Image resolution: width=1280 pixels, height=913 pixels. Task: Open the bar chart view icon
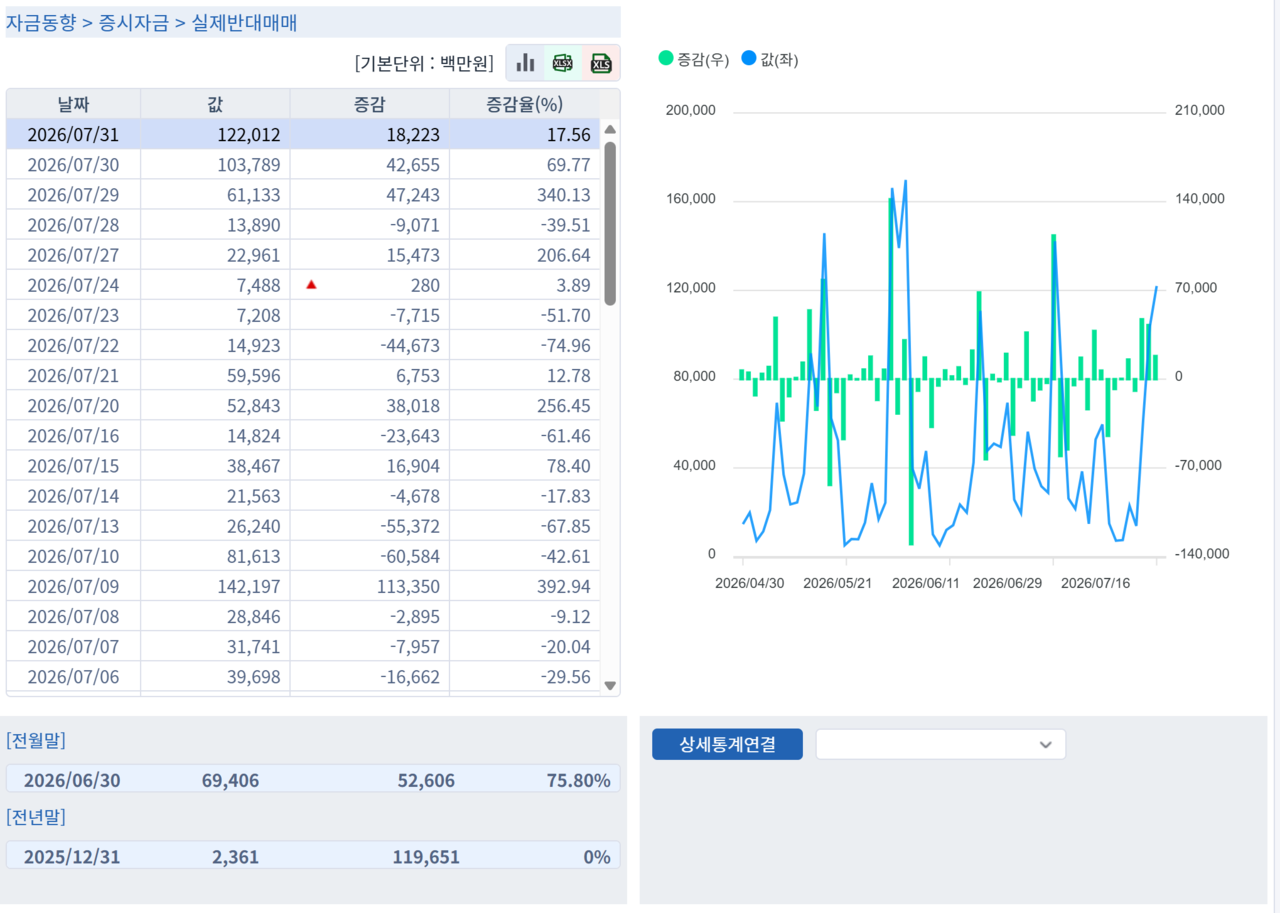tap(525, 63)
